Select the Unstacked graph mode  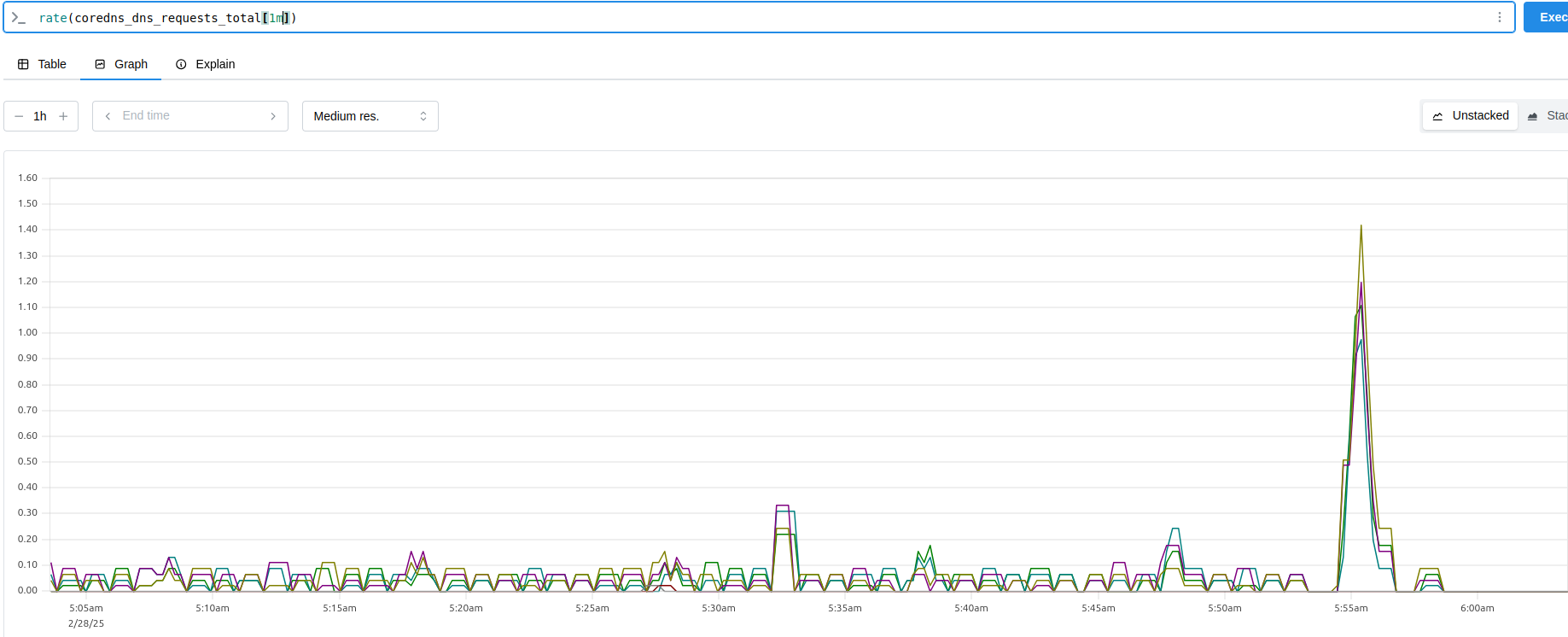pos(1471,115)
